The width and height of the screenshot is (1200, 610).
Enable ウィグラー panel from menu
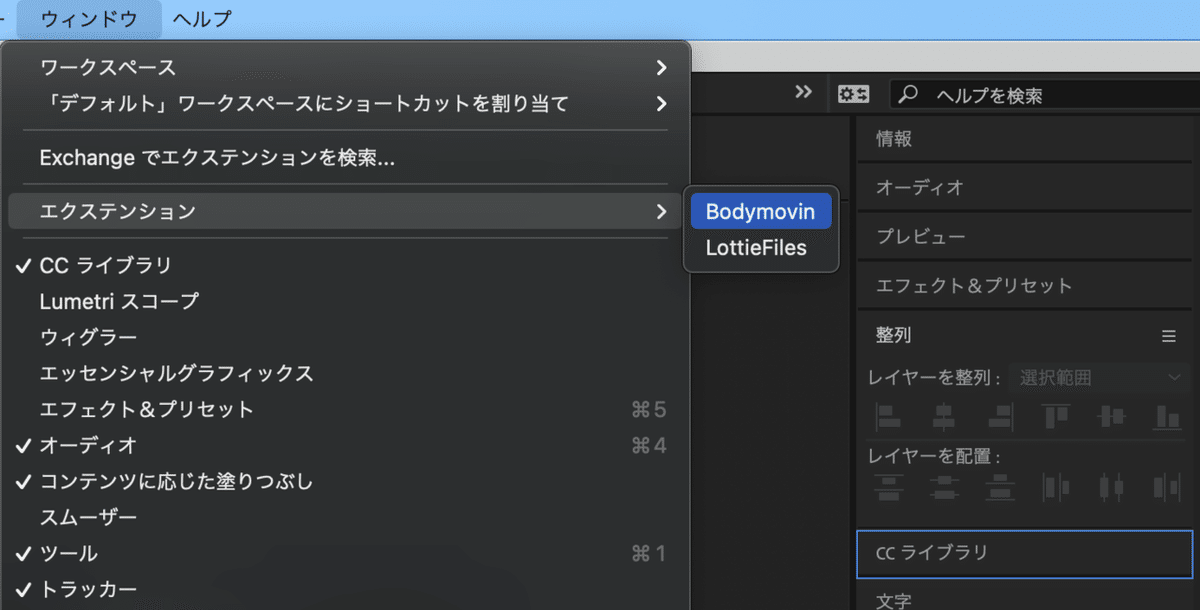pyautogui.click(x=346, y=337)
